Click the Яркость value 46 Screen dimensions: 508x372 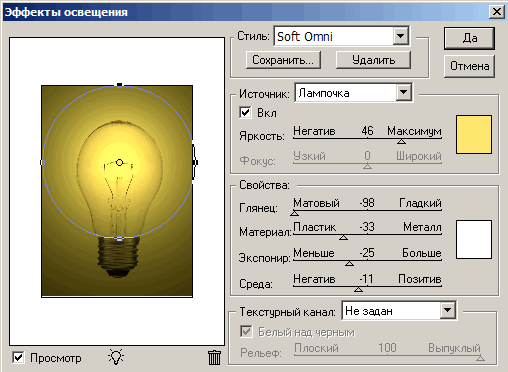(x=367, y=131)
